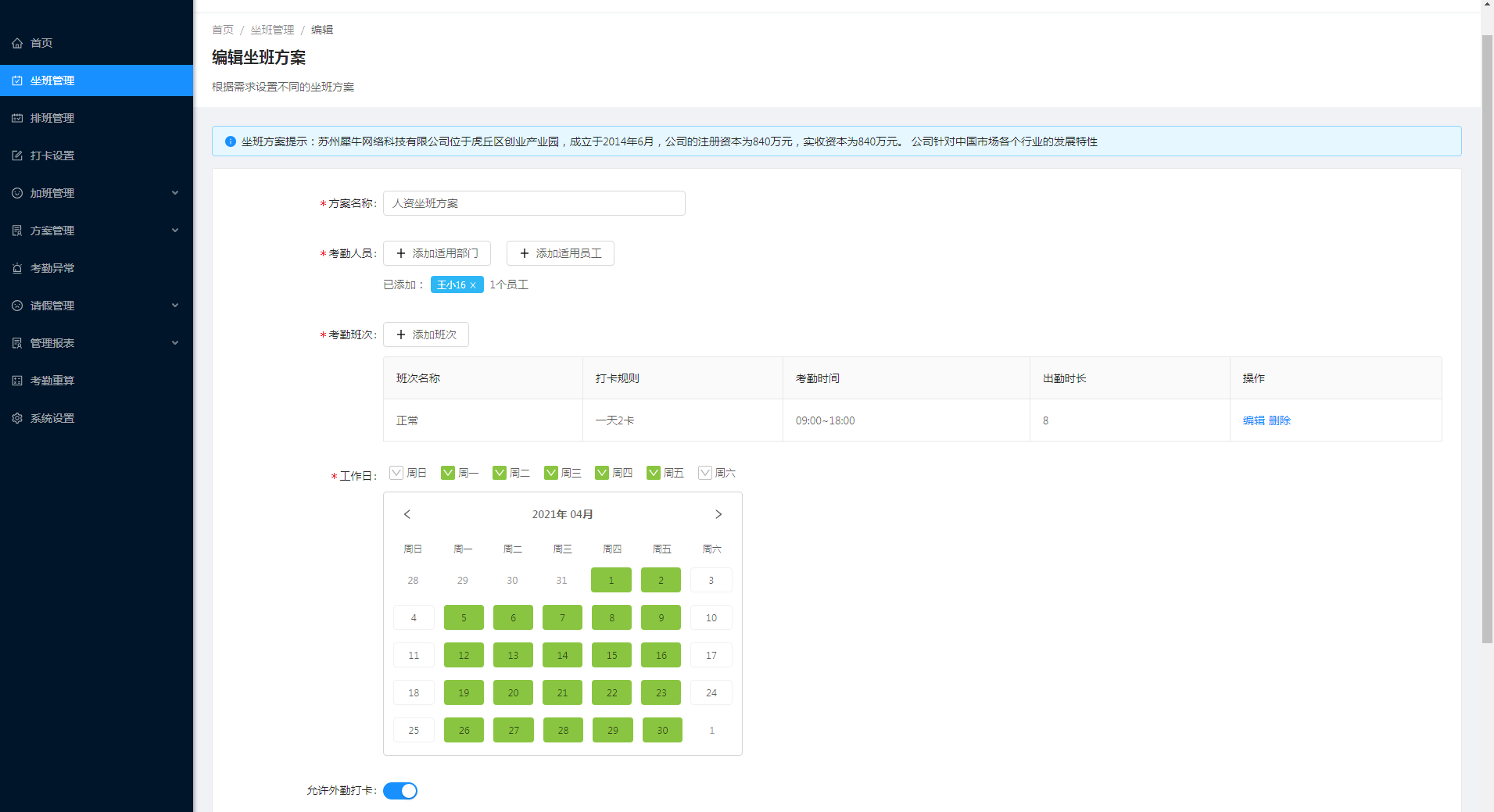Uncheck the 周五 workday checkbox

click(654, 473)
